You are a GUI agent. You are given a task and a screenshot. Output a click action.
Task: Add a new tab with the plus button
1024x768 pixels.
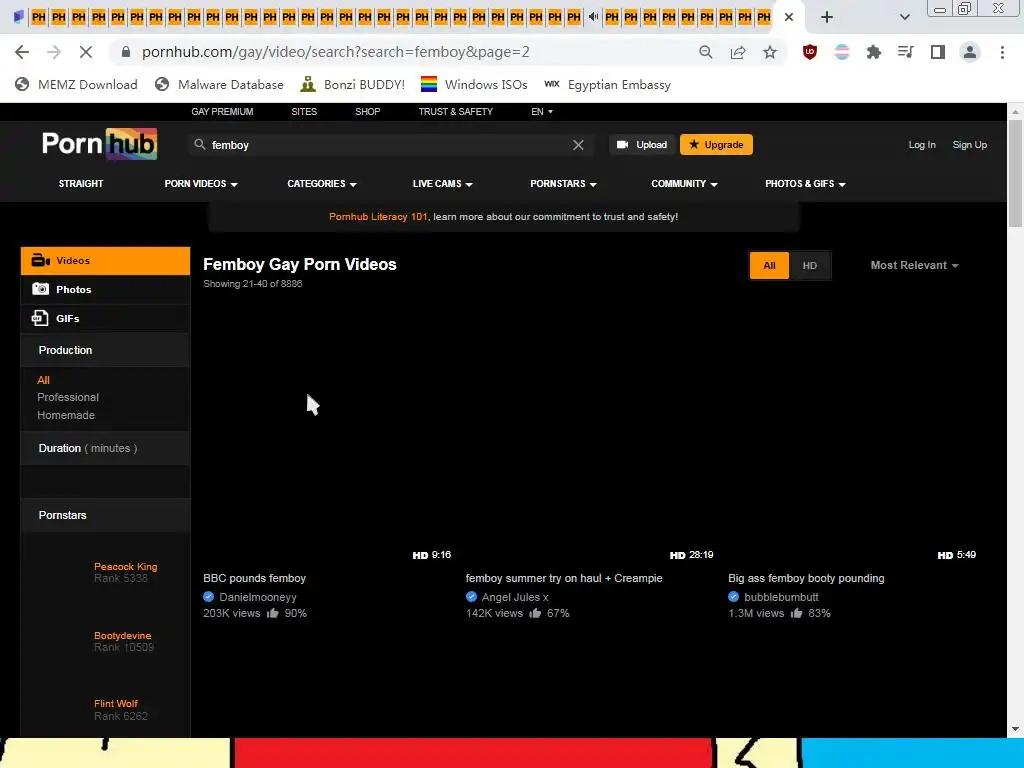click(x=827, y=17)
